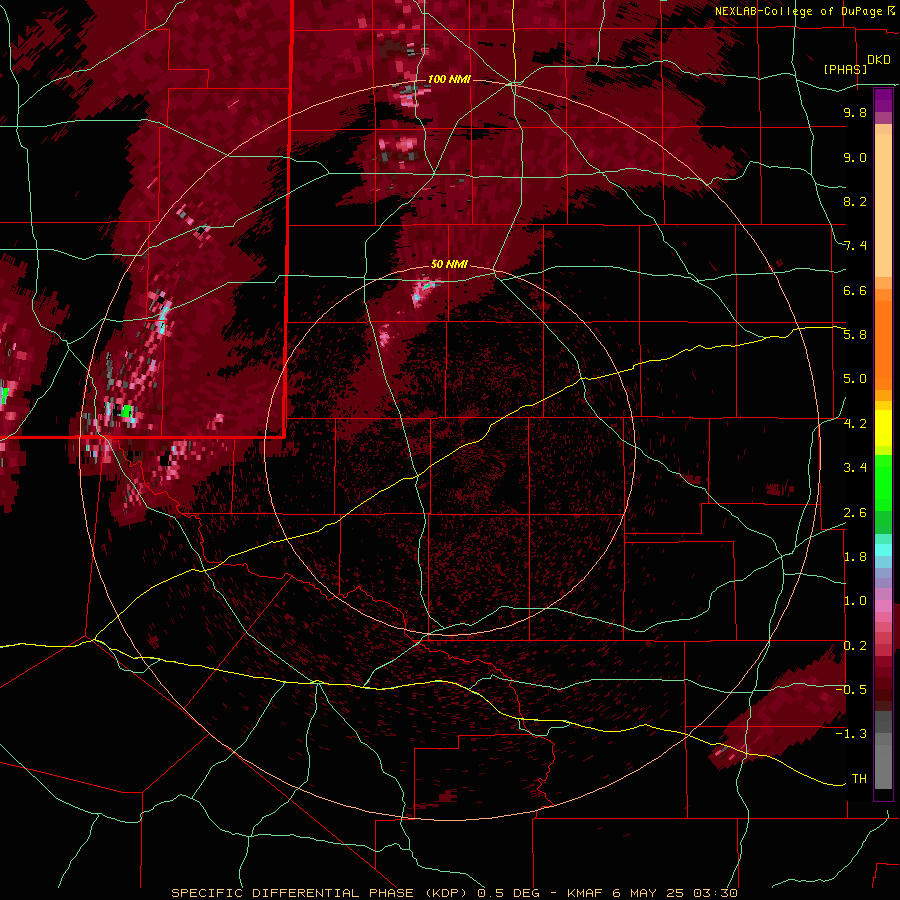Viewport: 900px width, 900px height.
Task: Pick the yellow color bar segment
Action: [x=883, y=428]
